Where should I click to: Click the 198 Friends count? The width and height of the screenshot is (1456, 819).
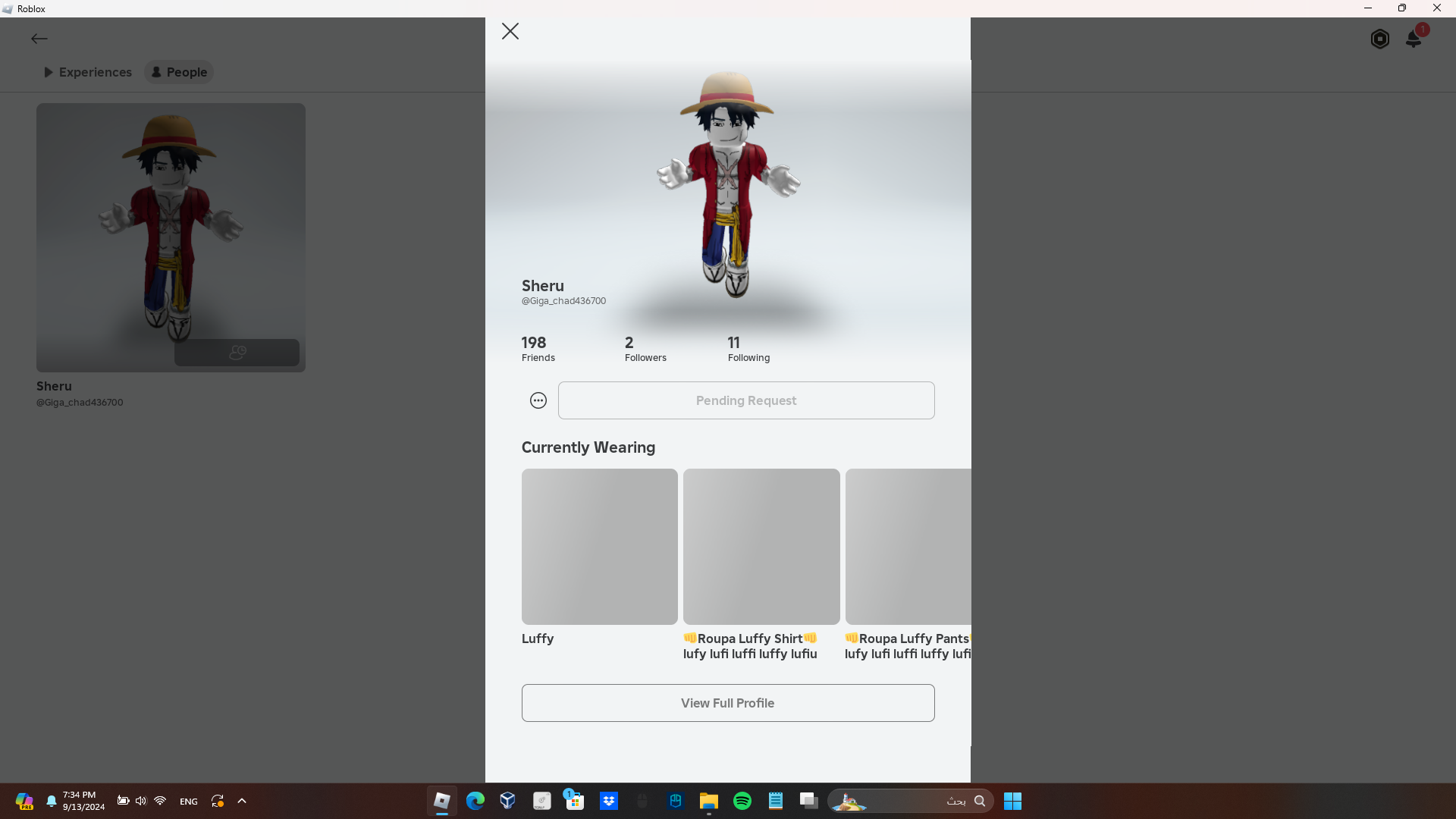pyautogui.click(x=538, y=349)
